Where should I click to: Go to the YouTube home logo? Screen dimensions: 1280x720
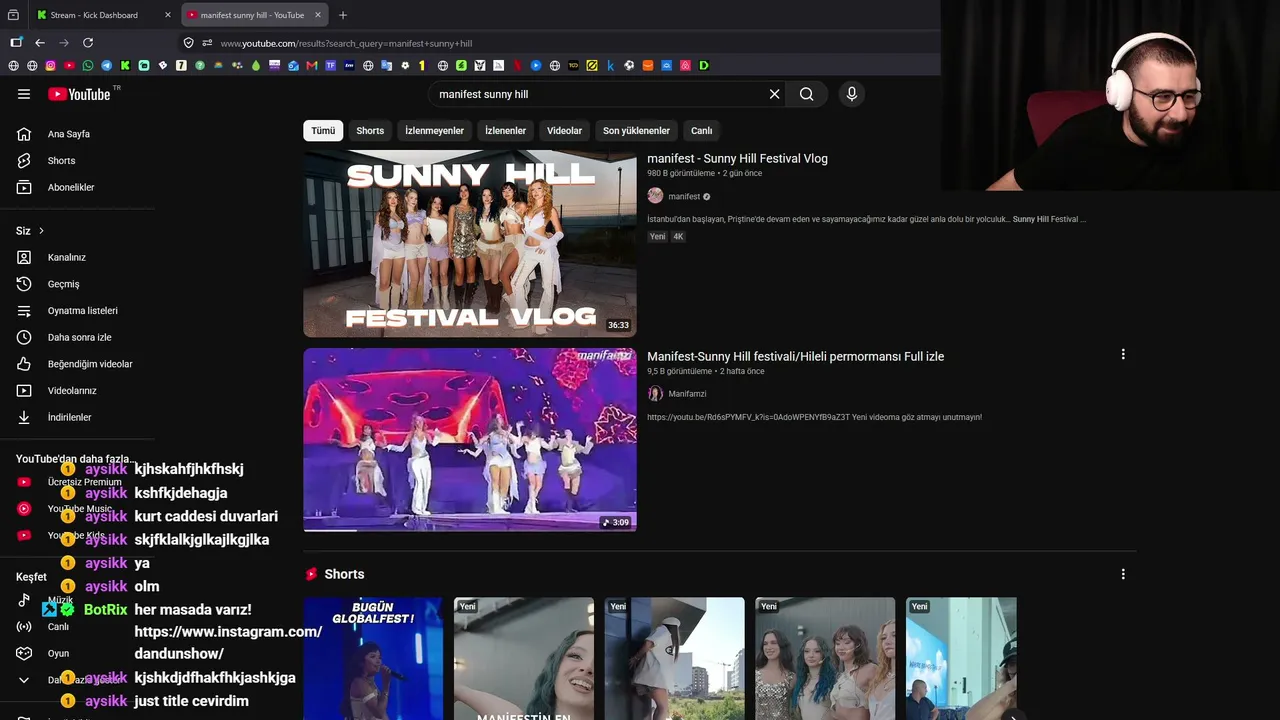79,94
